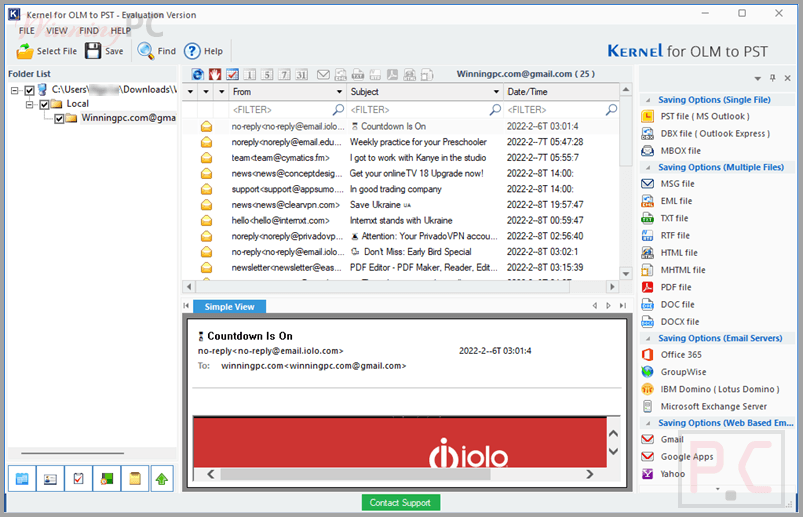803x517 pixels.
Task: Click the checked calendar toolbar icon
Action: (x=233, y=75)
